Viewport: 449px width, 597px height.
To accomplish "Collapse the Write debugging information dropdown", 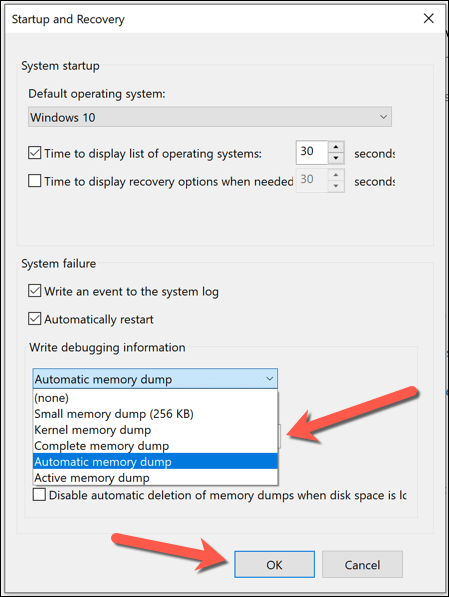I will tap(155, 379).
